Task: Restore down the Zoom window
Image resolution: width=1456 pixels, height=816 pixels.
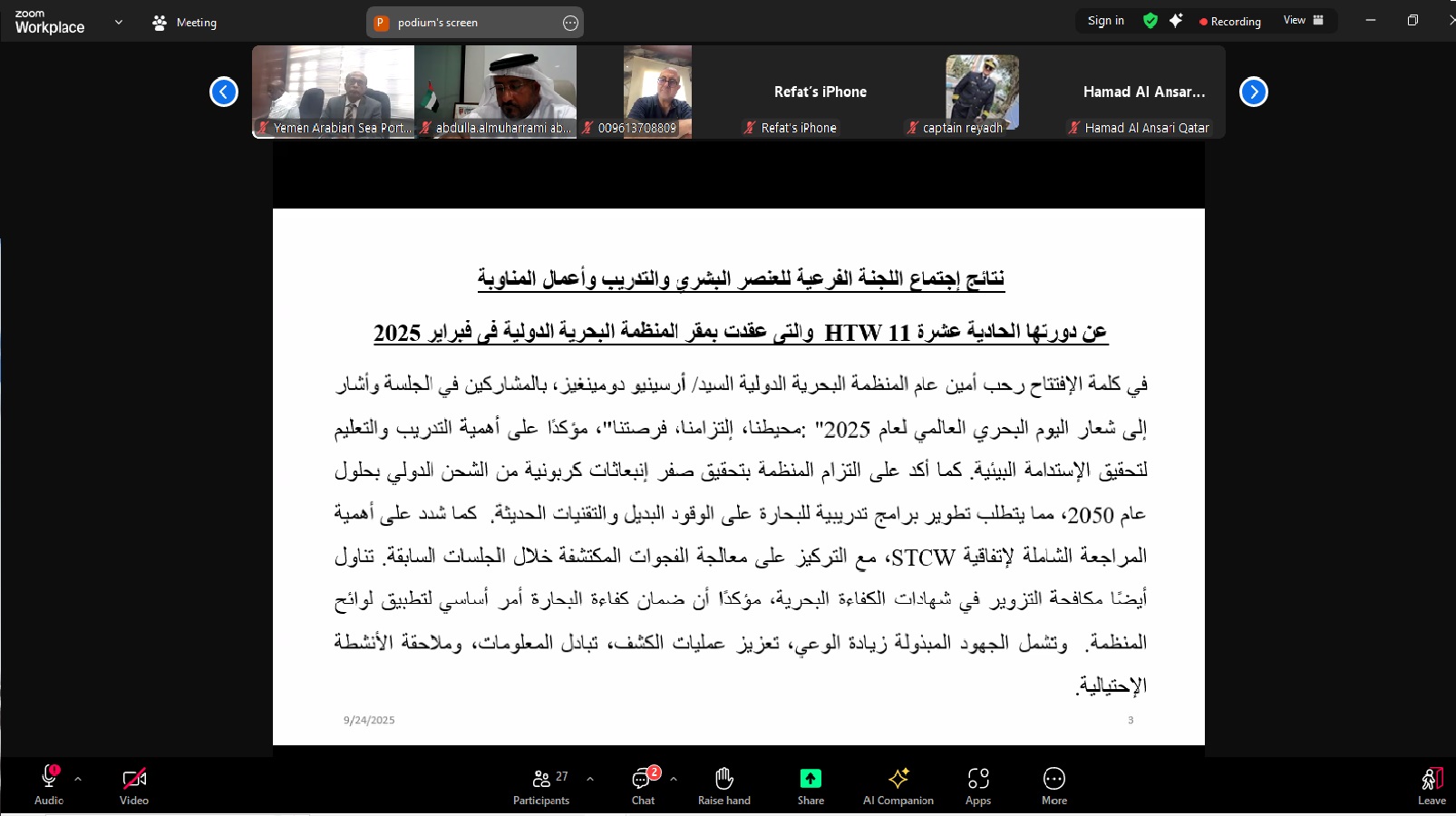Action: coord(1412,20)
